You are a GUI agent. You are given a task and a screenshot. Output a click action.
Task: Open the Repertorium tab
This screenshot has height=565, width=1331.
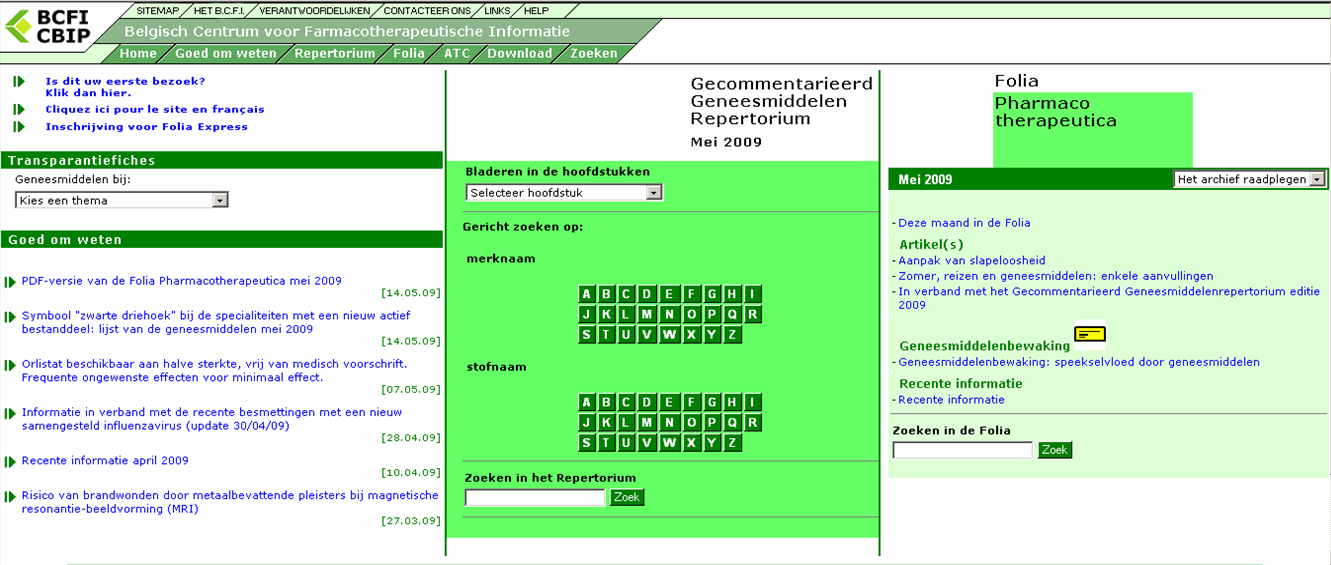[335, 54]
